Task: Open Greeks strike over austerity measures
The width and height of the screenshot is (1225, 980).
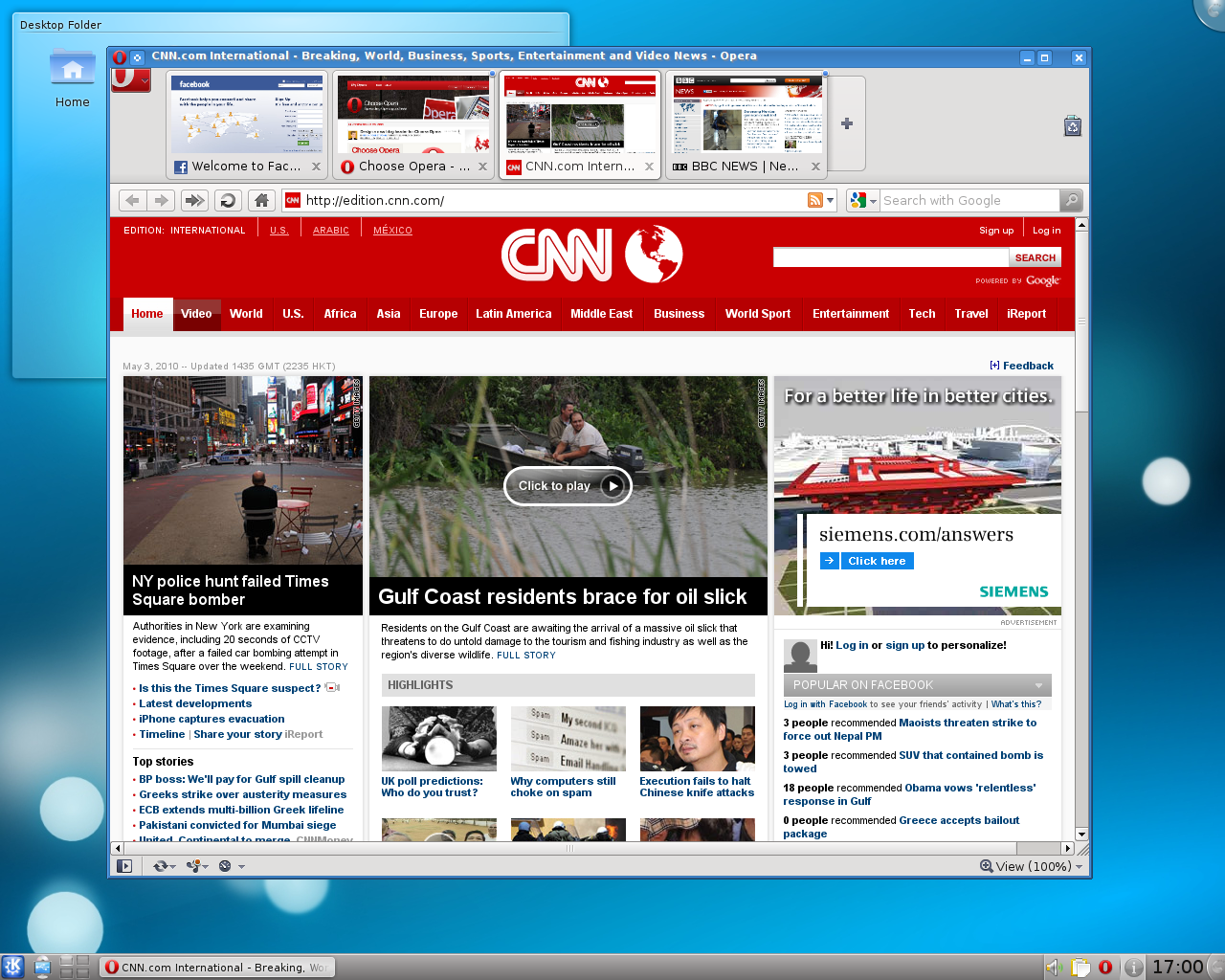Action: point(243,794)
